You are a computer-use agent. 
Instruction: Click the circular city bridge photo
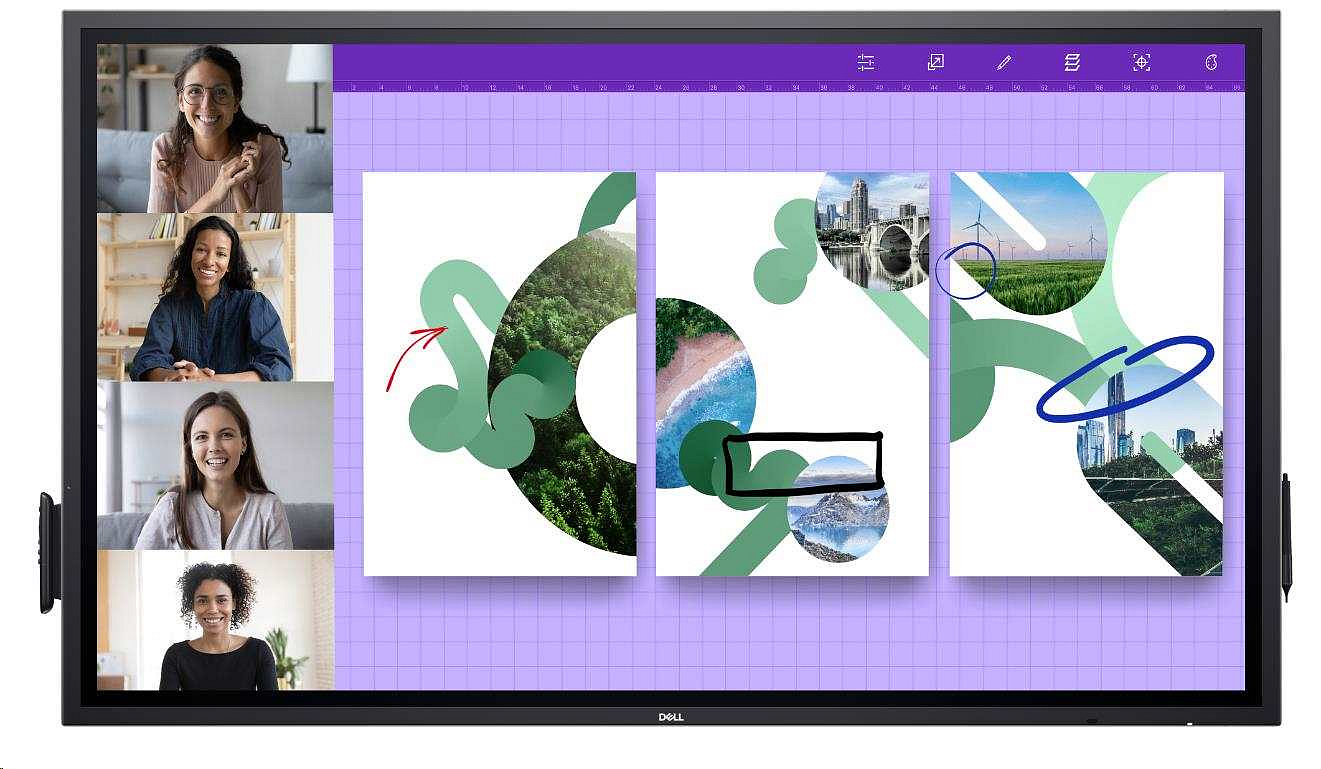872,230
